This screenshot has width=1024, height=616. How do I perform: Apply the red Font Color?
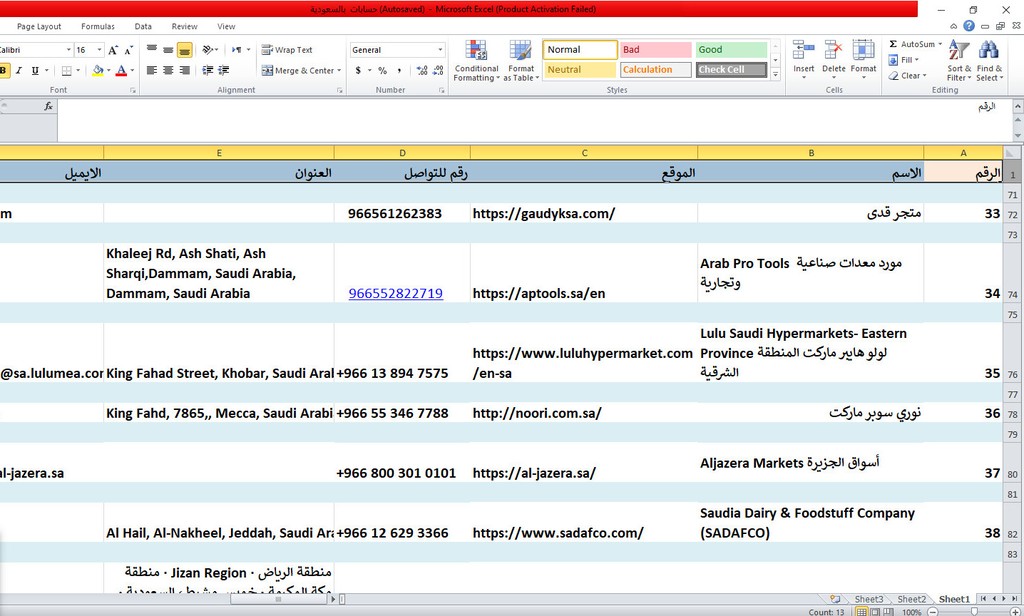point(121,71)
